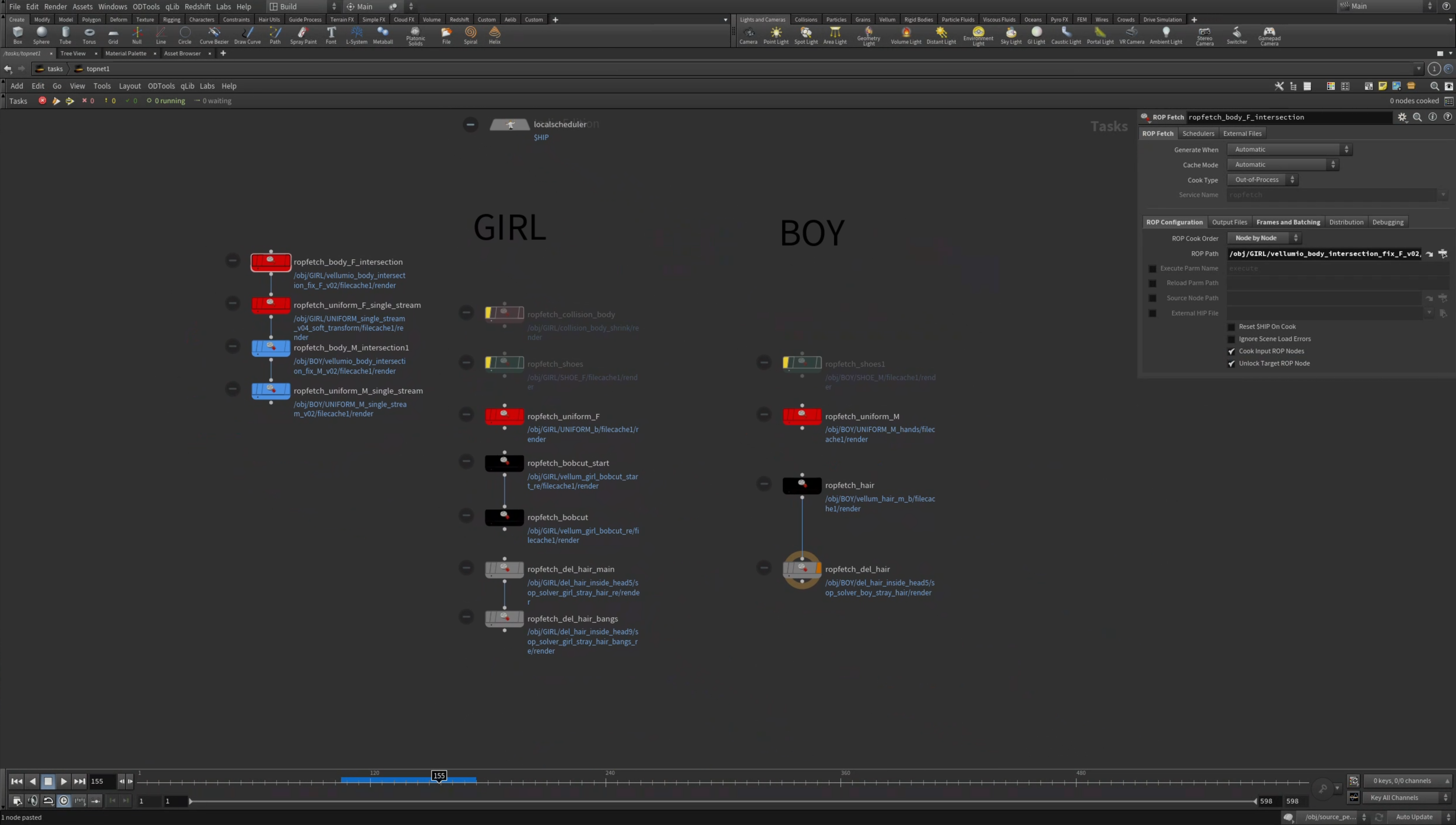The image size is (1456, 825).
Task: Click the ropfetch_bobcut_start node icon
Action: 504,463
